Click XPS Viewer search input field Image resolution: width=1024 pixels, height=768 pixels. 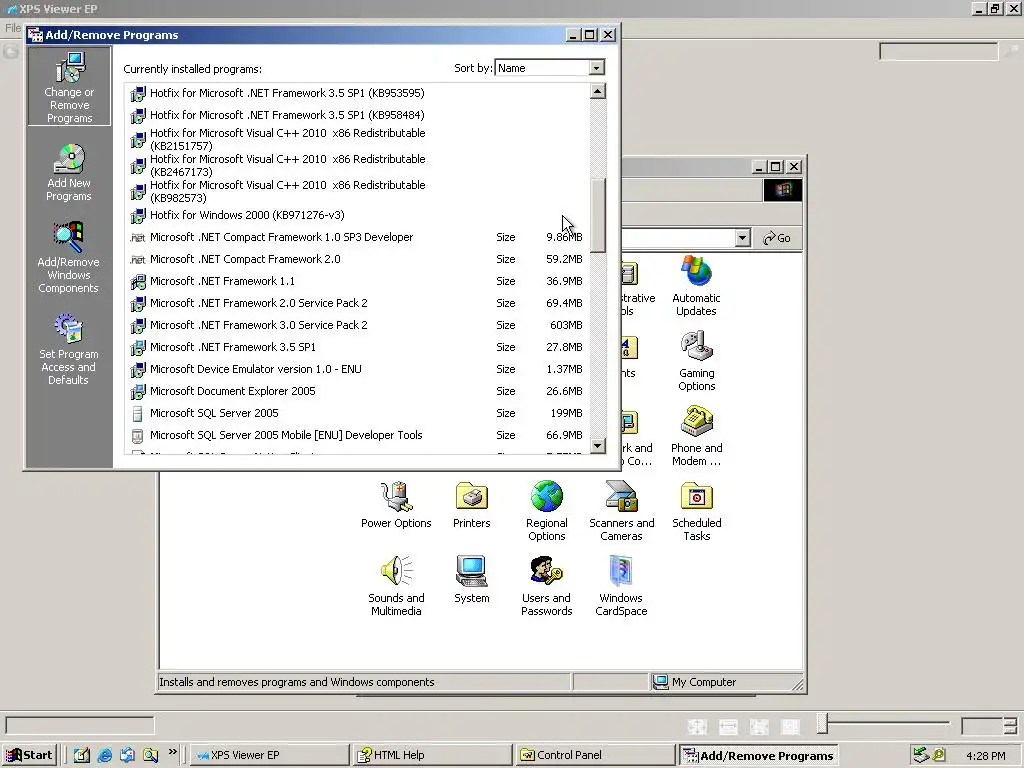[938, 51]
